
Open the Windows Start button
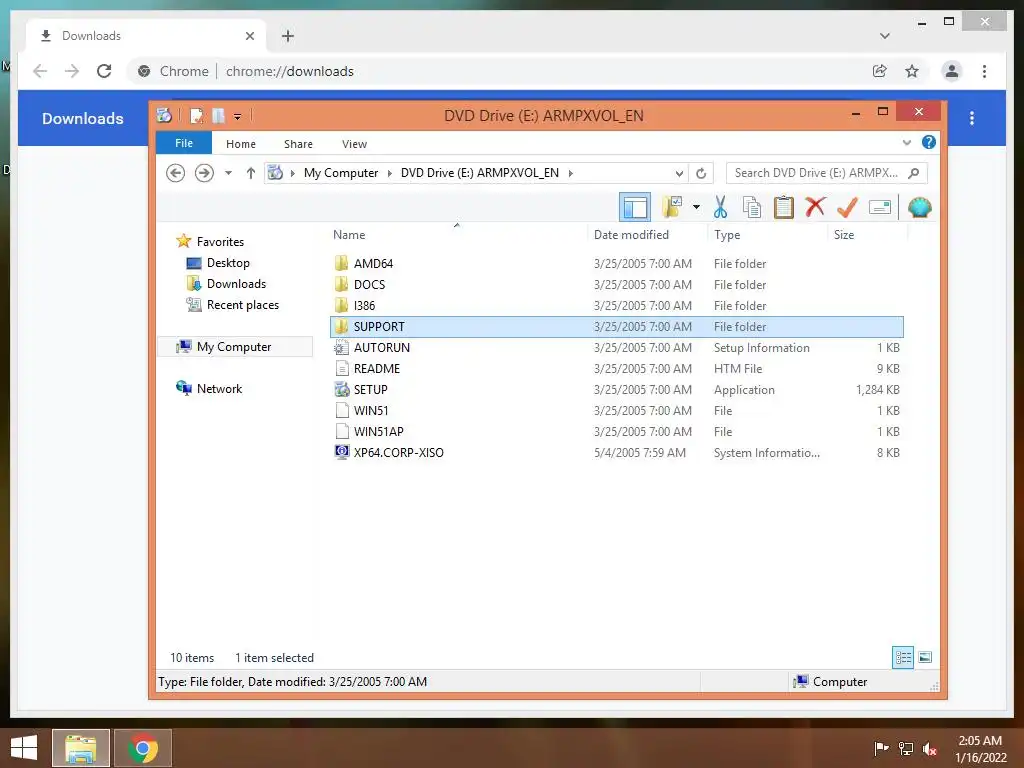24,748
